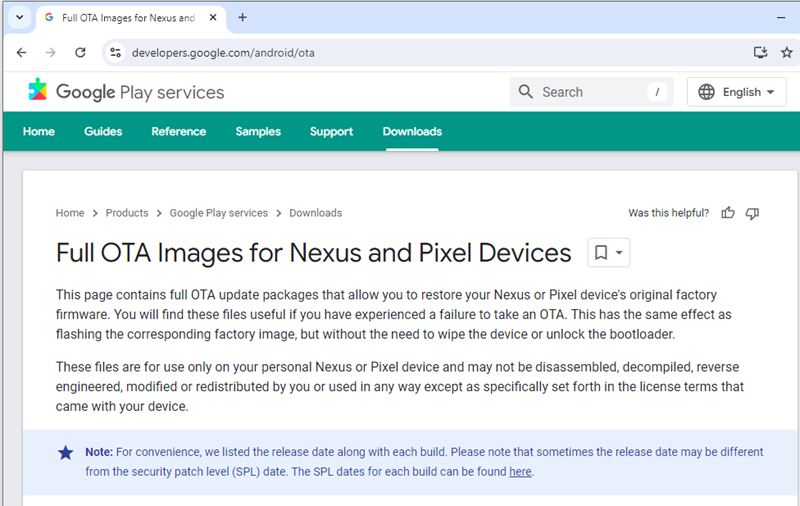Image resolution: width=800 pixels, height=506 pixels.
Task: Click the Google Play services logo
Action: (126, 92)
